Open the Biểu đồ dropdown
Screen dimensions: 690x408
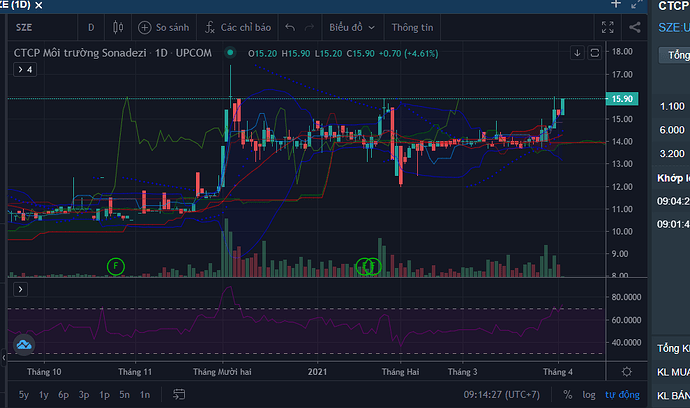pyautogui.click(x=352, y=27)
